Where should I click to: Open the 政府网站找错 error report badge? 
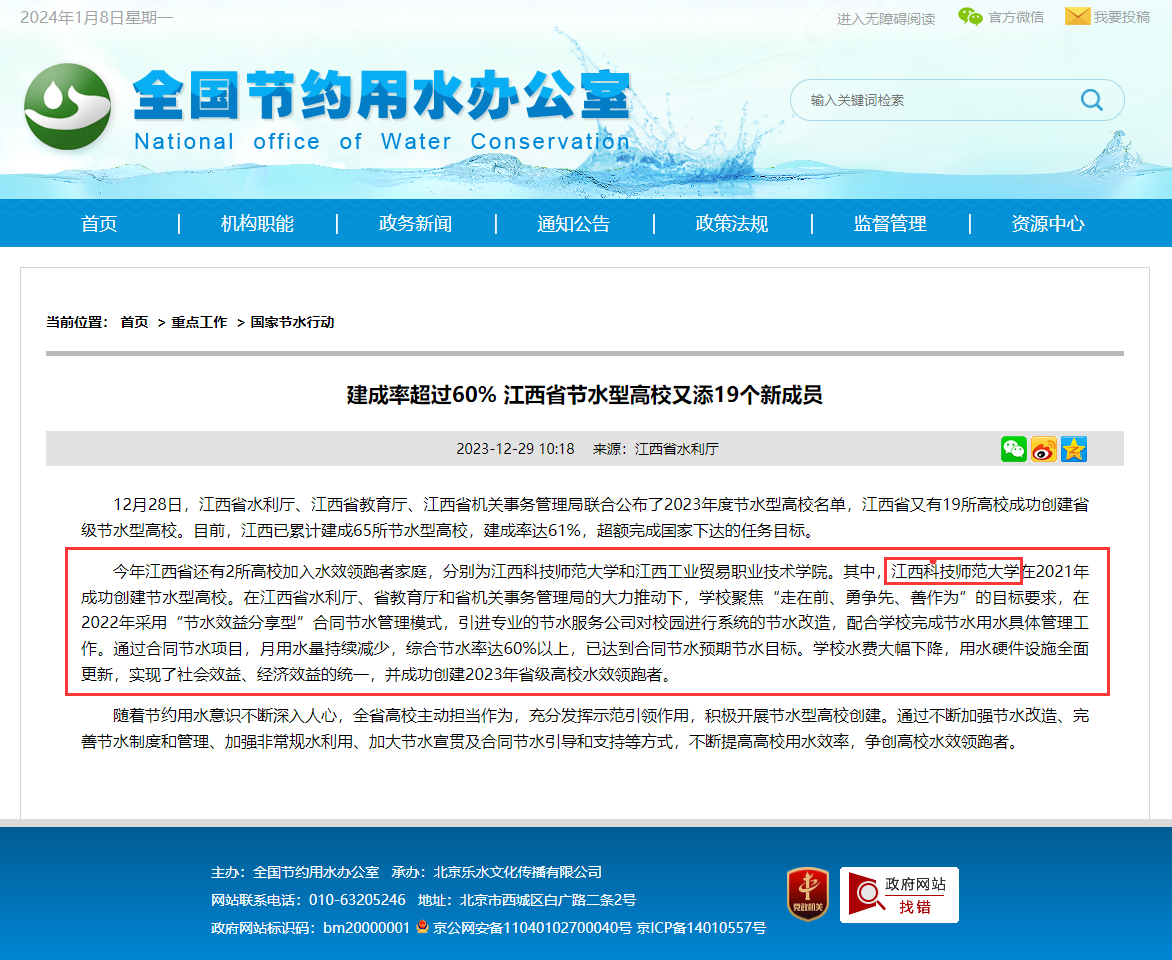click(899, 895)
